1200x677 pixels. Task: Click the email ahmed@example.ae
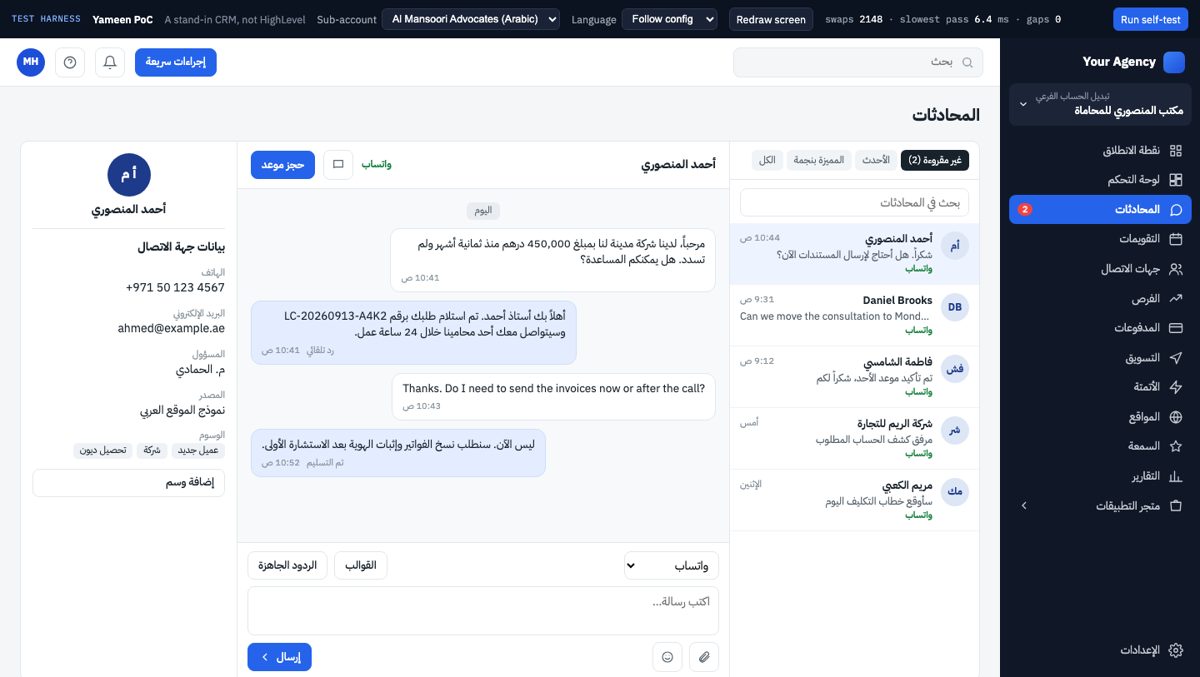171,328
